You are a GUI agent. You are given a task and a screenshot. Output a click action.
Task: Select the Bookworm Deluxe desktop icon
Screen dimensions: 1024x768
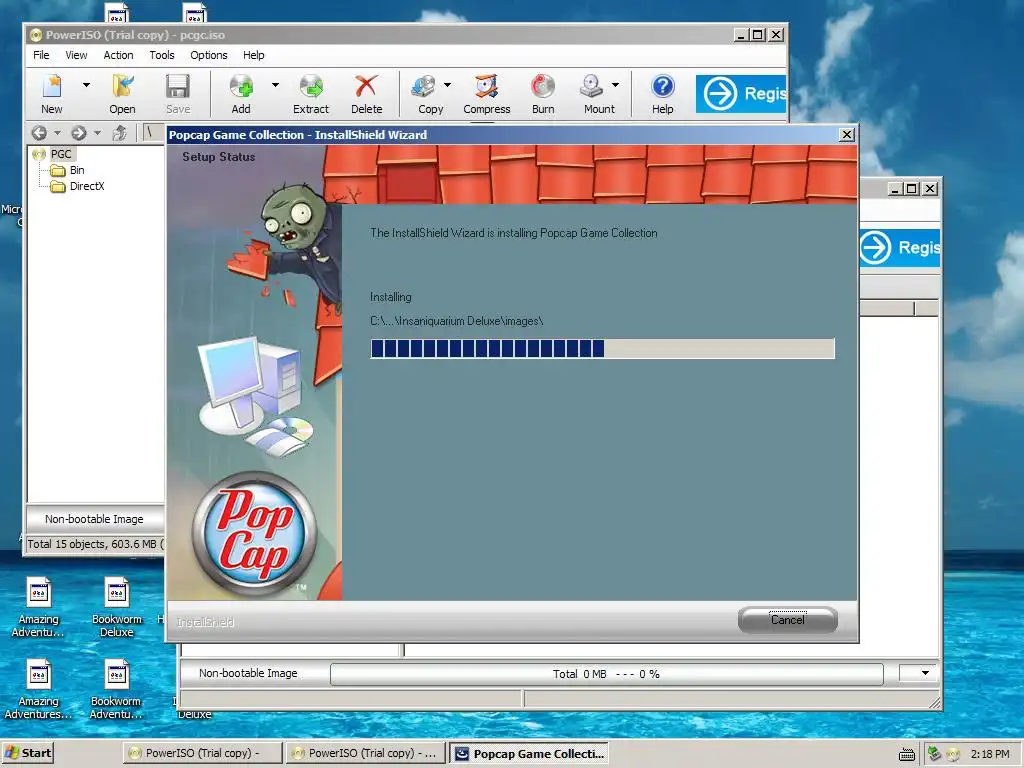[x=117, y=607]
